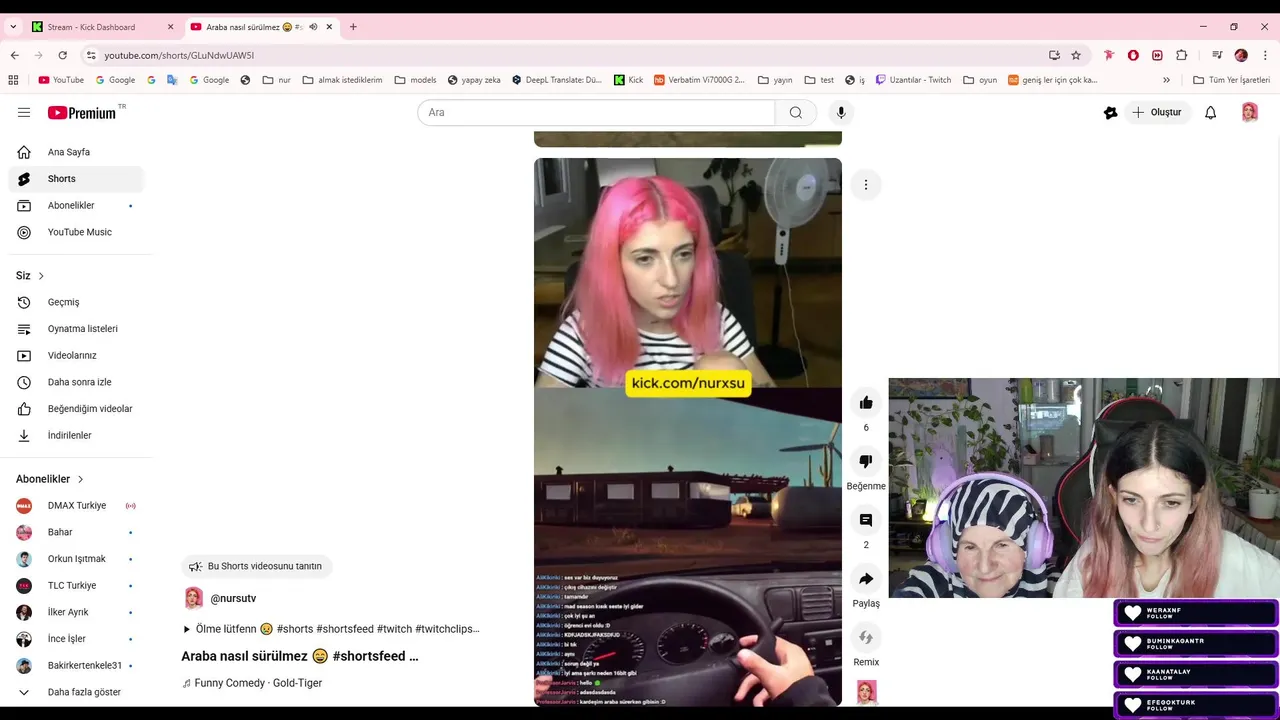This screenshot has height=720, width=1280.
Task: Share the Short via Paylaş
Action: click(866, 579)
